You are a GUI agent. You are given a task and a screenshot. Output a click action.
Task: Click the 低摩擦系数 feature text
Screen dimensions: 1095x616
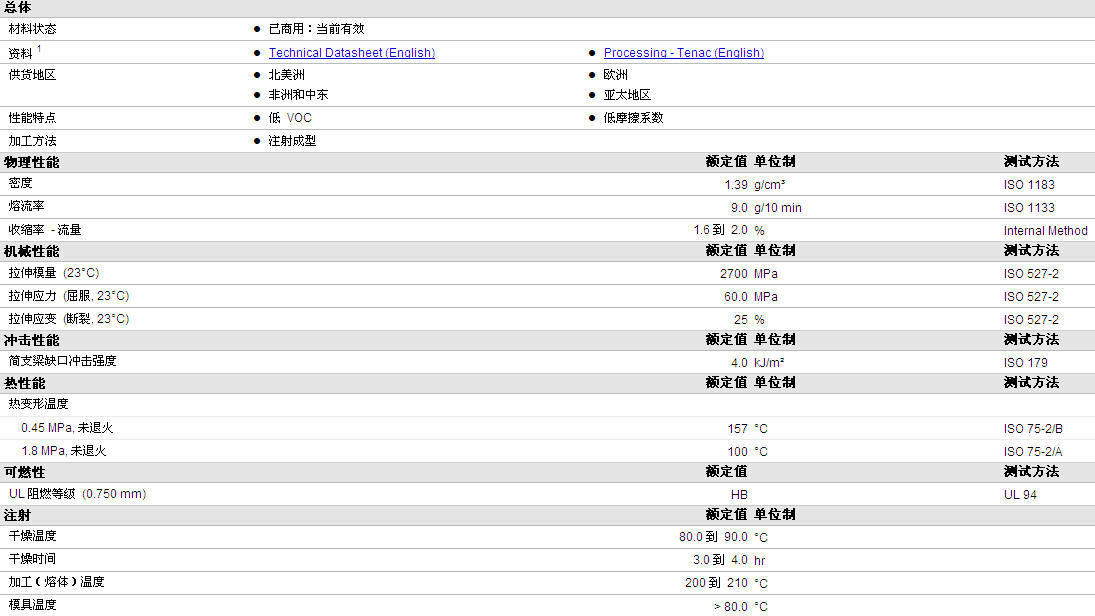coord(633,118)
